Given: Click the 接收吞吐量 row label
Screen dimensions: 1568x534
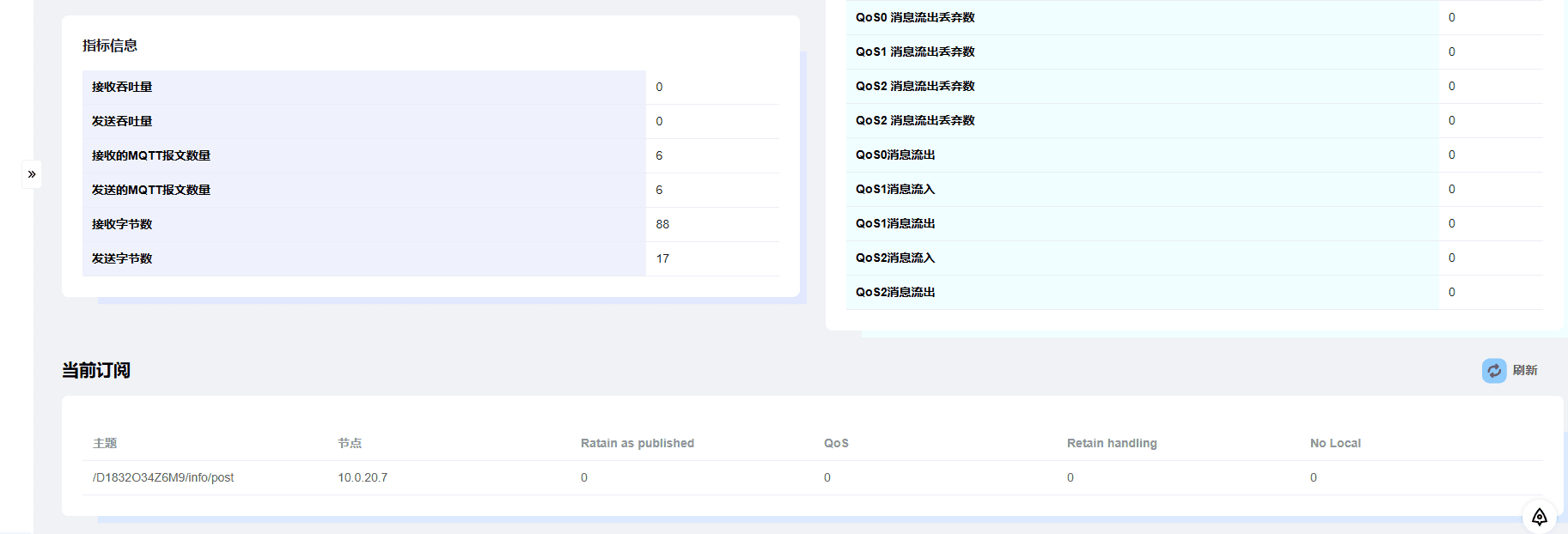Looking at the screenshot, I should 122,87.
